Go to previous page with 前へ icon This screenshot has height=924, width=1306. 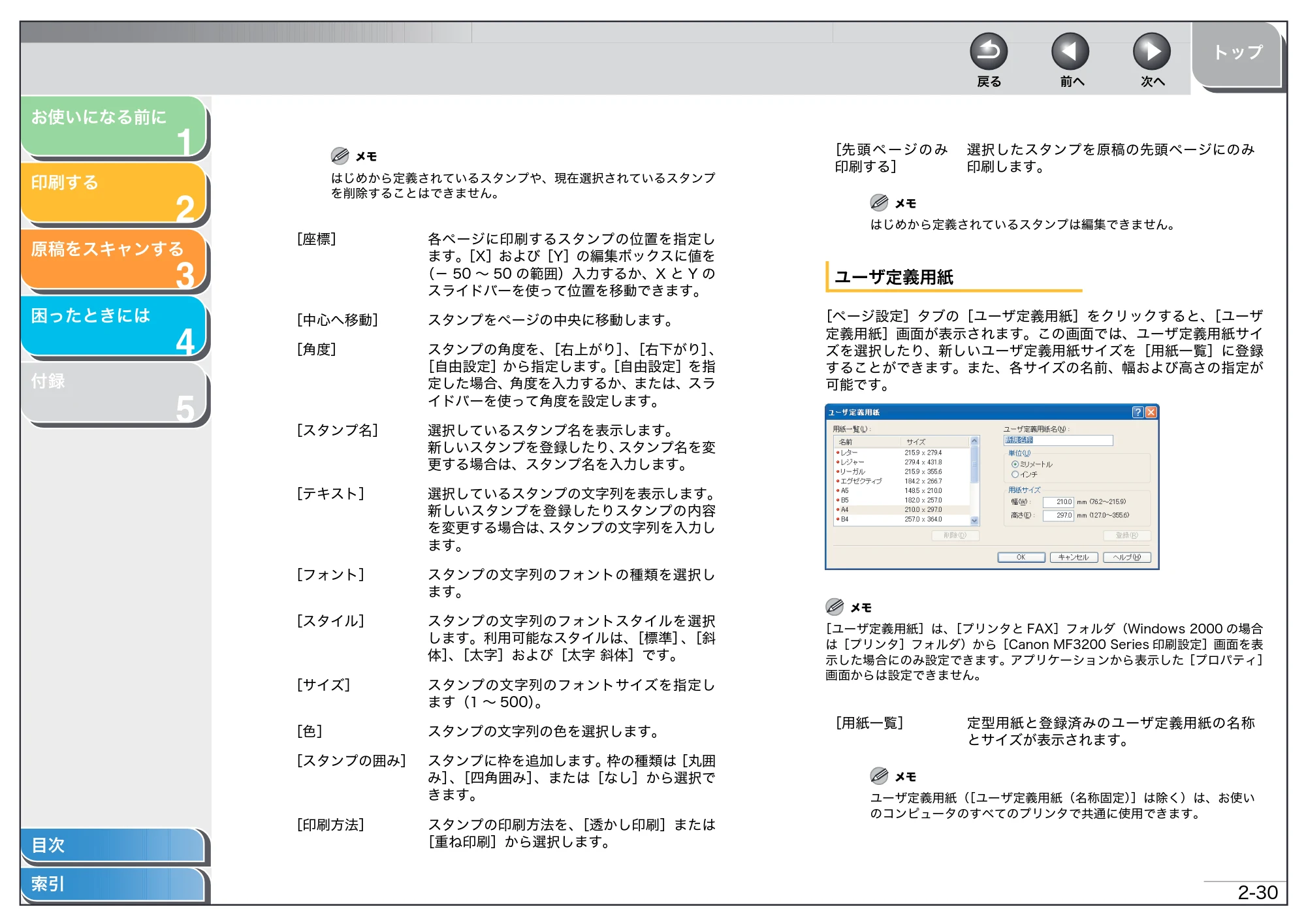pyautogui.click(x=1070, y=52)
